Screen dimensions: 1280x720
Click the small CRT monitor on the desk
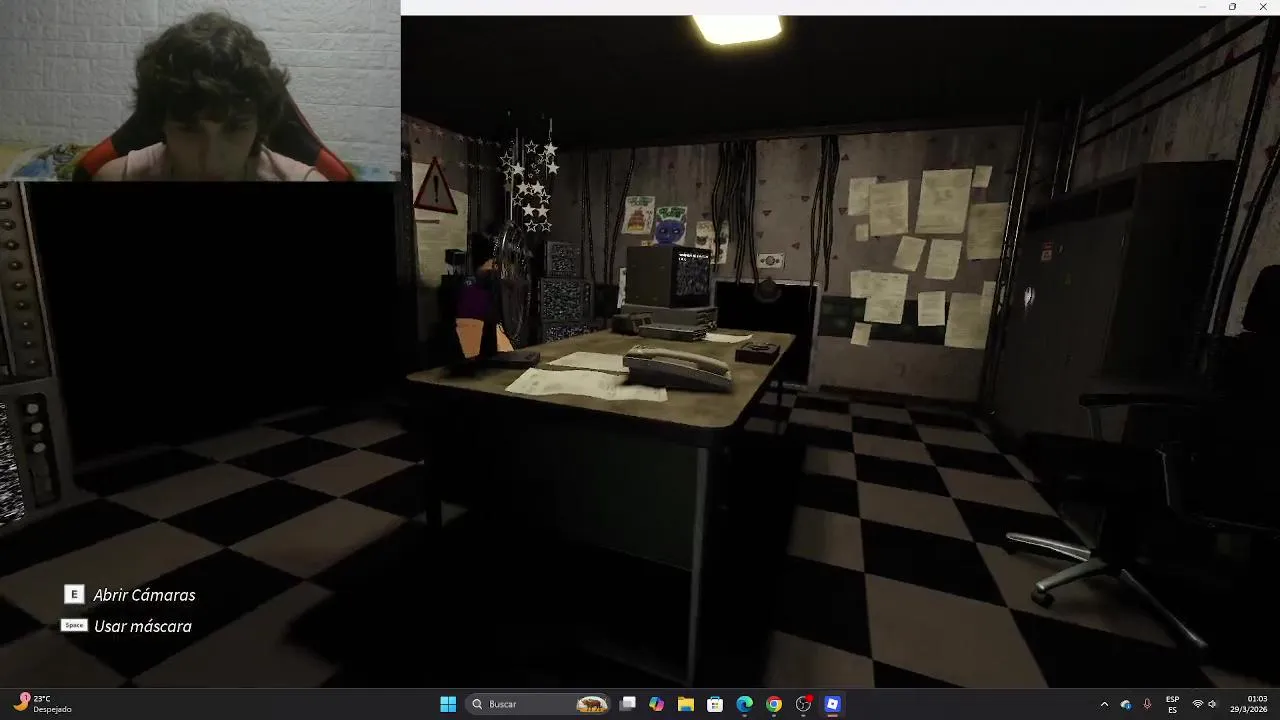(668, 276)
